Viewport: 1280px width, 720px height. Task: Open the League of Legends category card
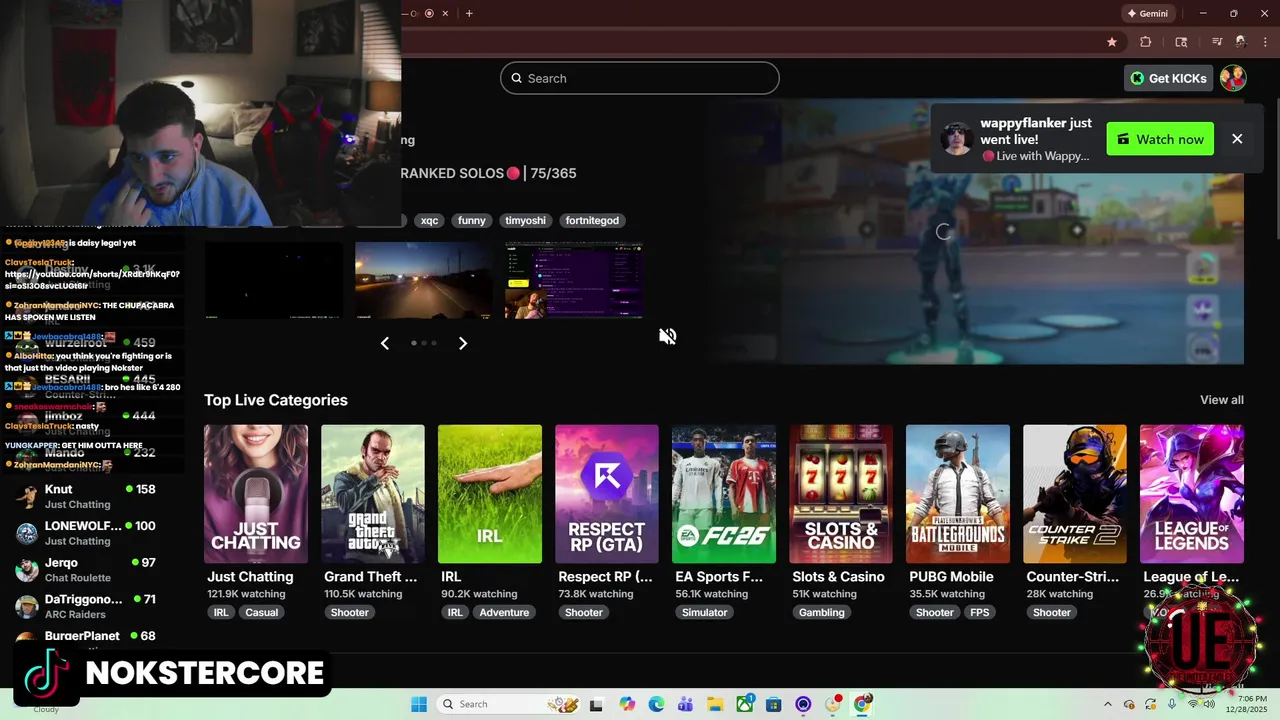point(1192,494)
